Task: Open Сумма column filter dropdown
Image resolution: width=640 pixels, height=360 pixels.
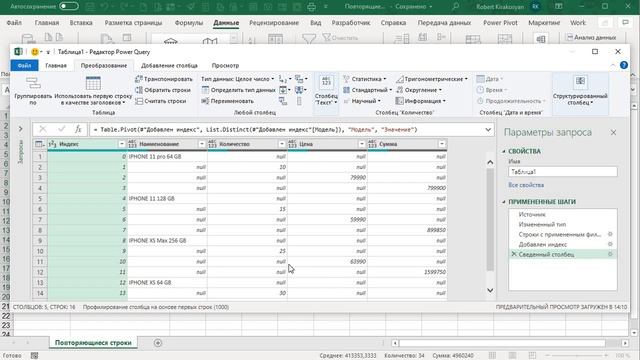Action: point(442,144)
